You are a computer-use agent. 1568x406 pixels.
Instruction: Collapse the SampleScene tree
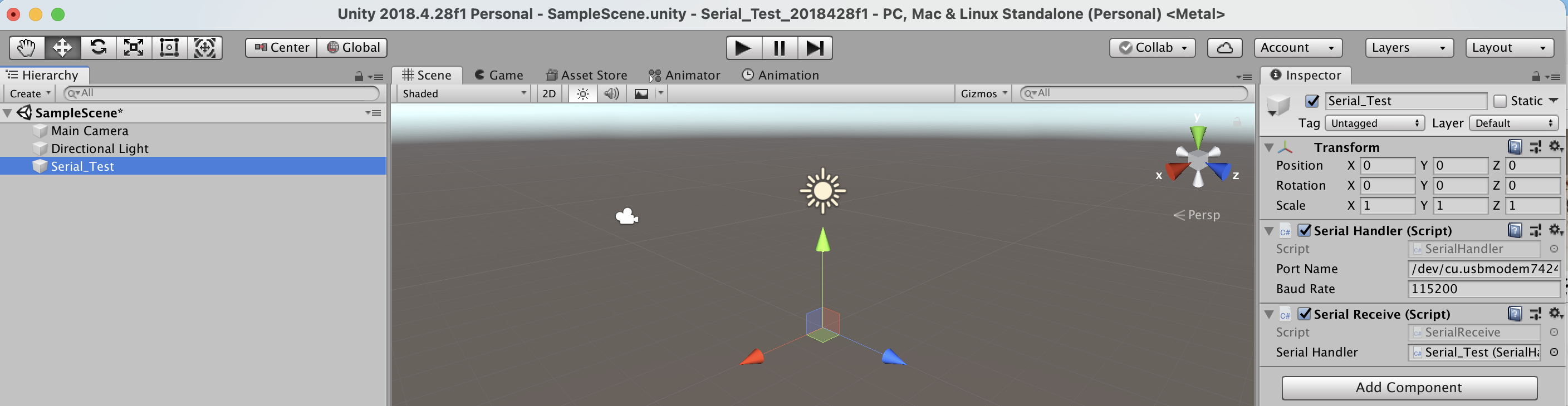(x=7, y=113)
